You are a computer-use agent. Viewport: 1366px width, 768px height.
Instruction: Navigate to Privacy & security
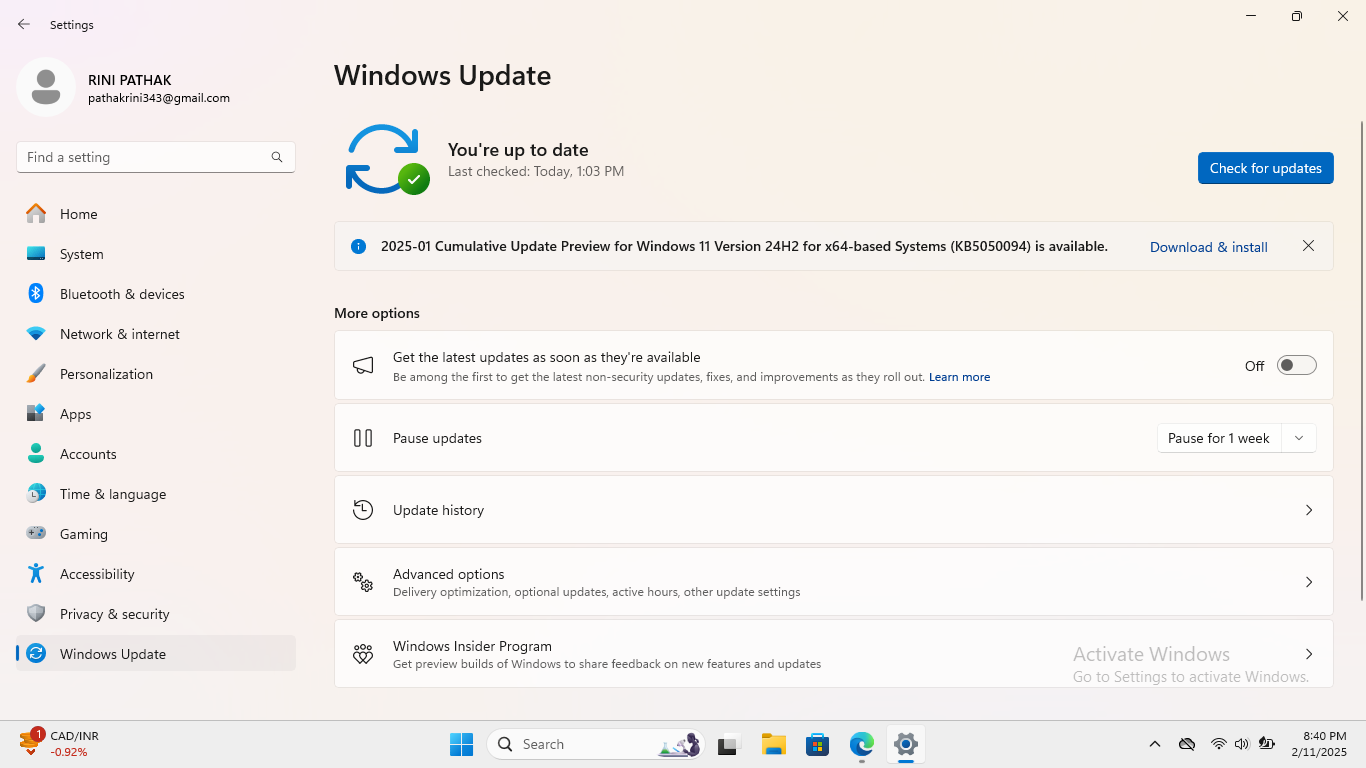pyautogui.click(x=156, y=614)
